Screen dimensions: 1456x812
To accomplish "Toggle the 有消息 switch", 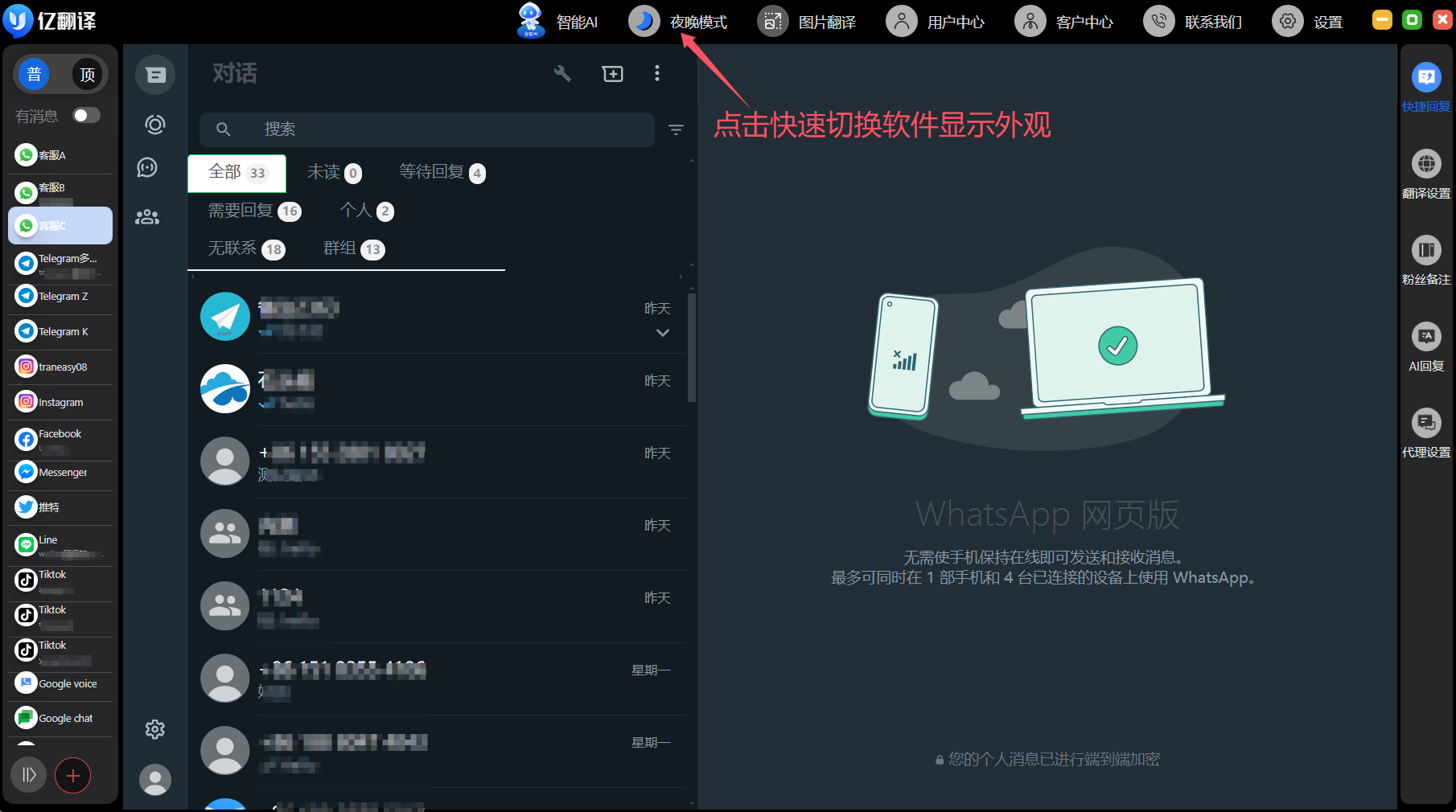I will pos(86,116).
